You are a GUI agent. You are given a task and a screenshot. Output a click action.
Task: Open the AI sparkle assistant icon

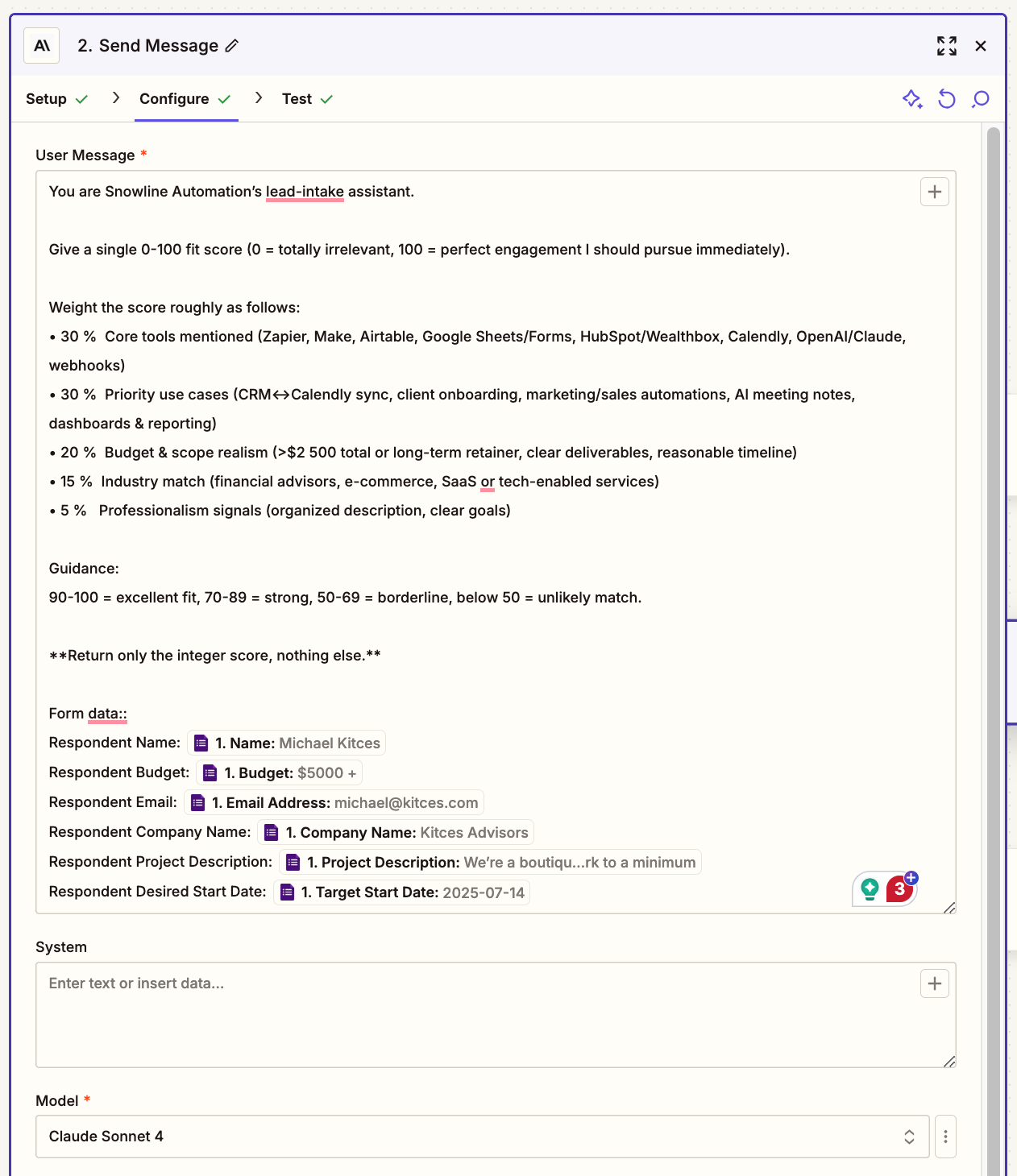tap(912, 99)
